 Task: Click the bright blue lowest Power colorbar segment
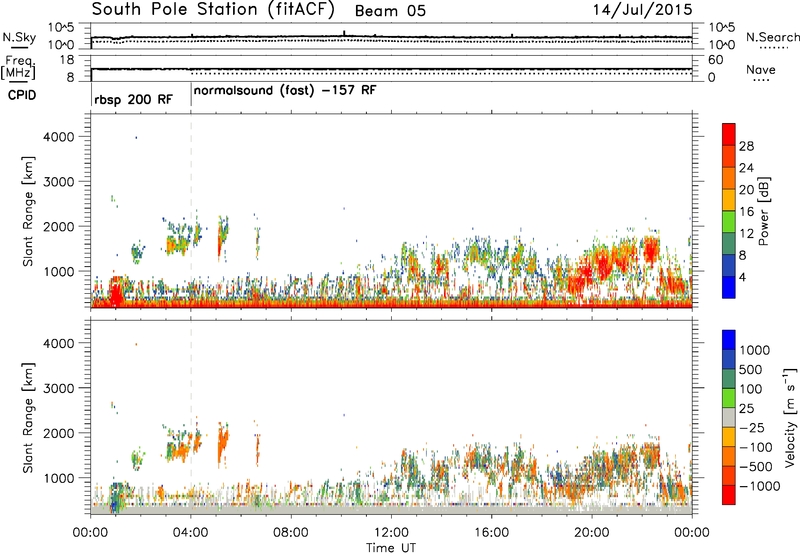(x=729, y=287)
